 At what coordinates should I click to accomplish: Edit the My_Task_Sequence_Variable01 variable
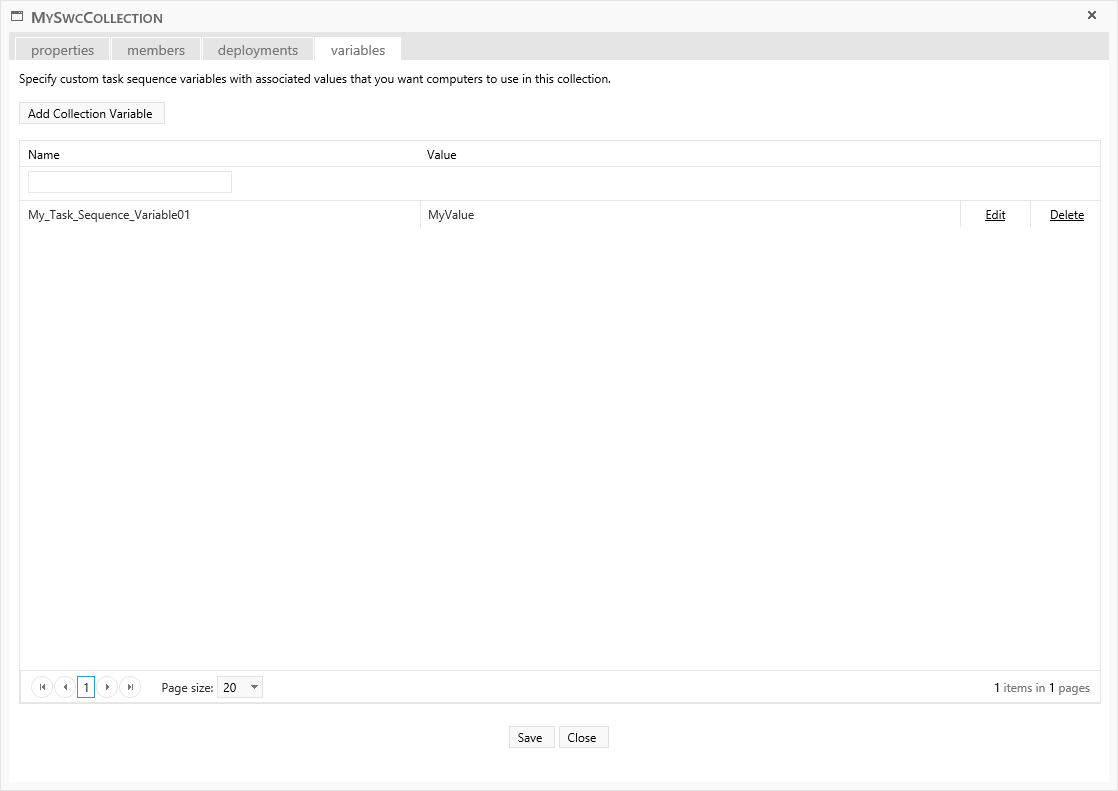[x=995, y=215]
